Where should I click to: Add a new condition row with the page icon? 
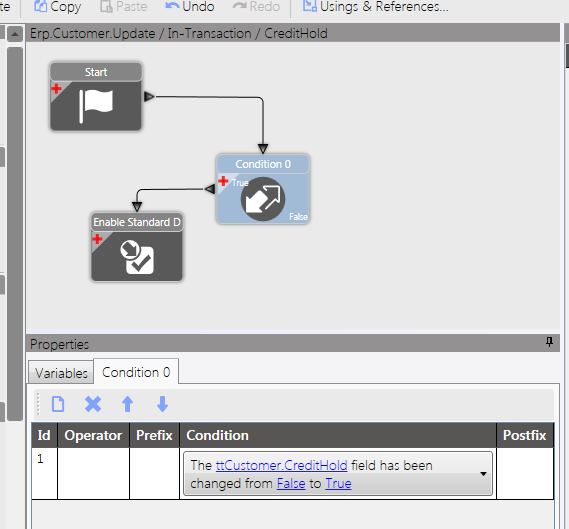[x=58, y=404]
